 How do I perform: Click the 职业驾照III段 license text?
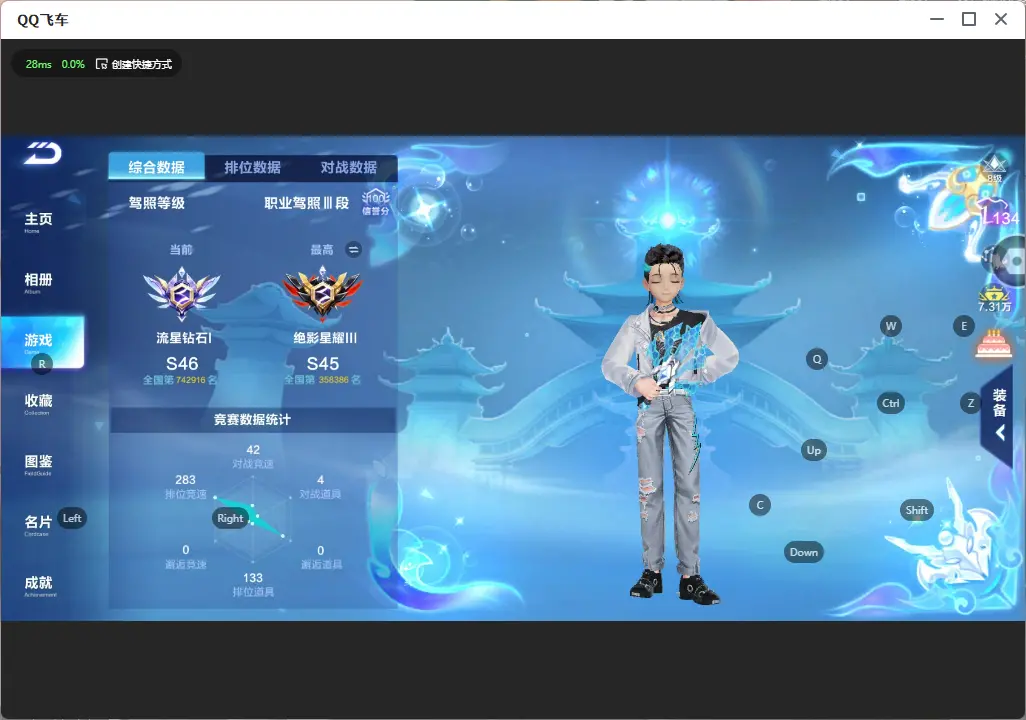(306, 203)
